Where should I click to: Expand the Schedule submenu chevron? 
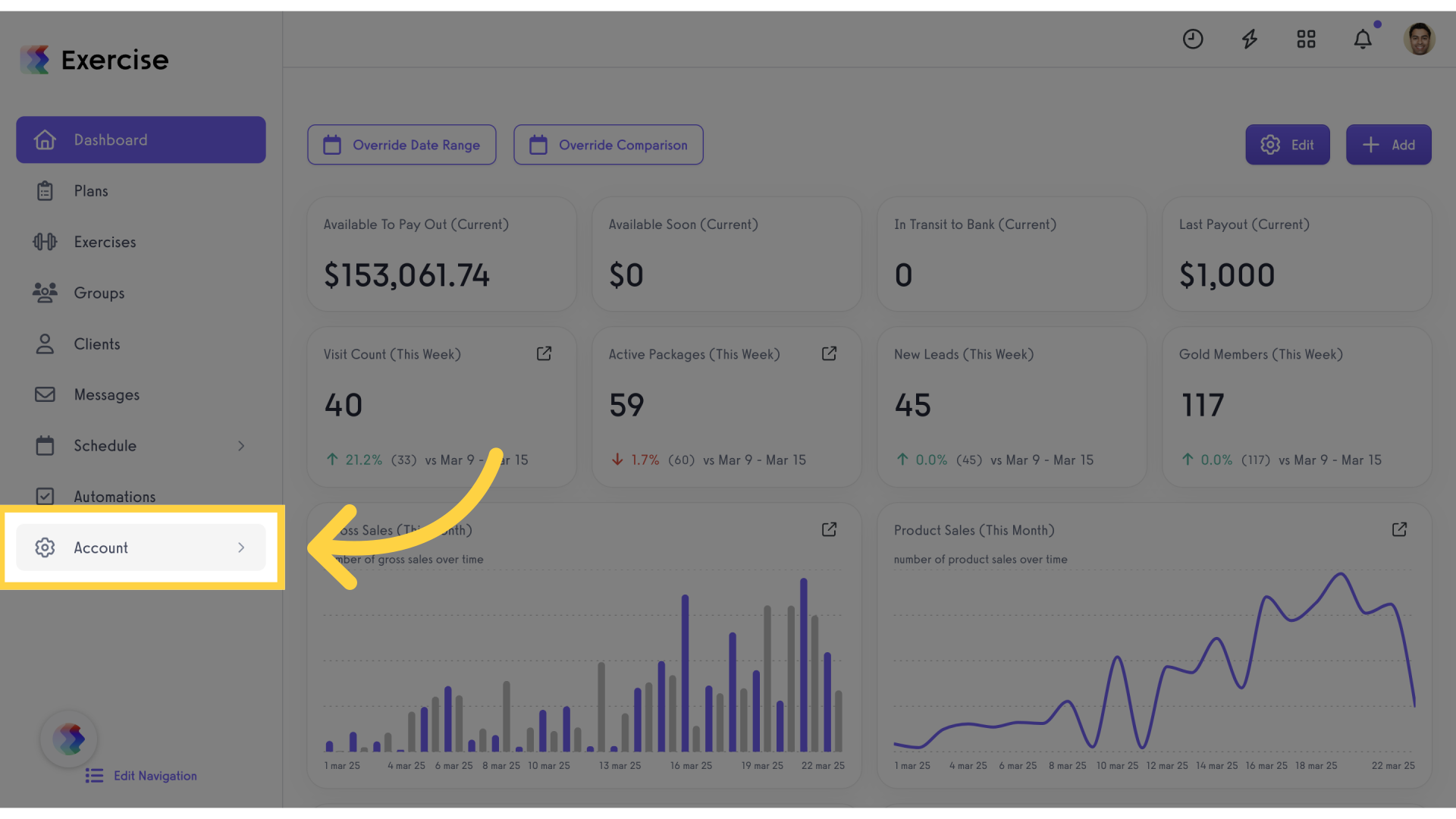[x=241, y=446]
